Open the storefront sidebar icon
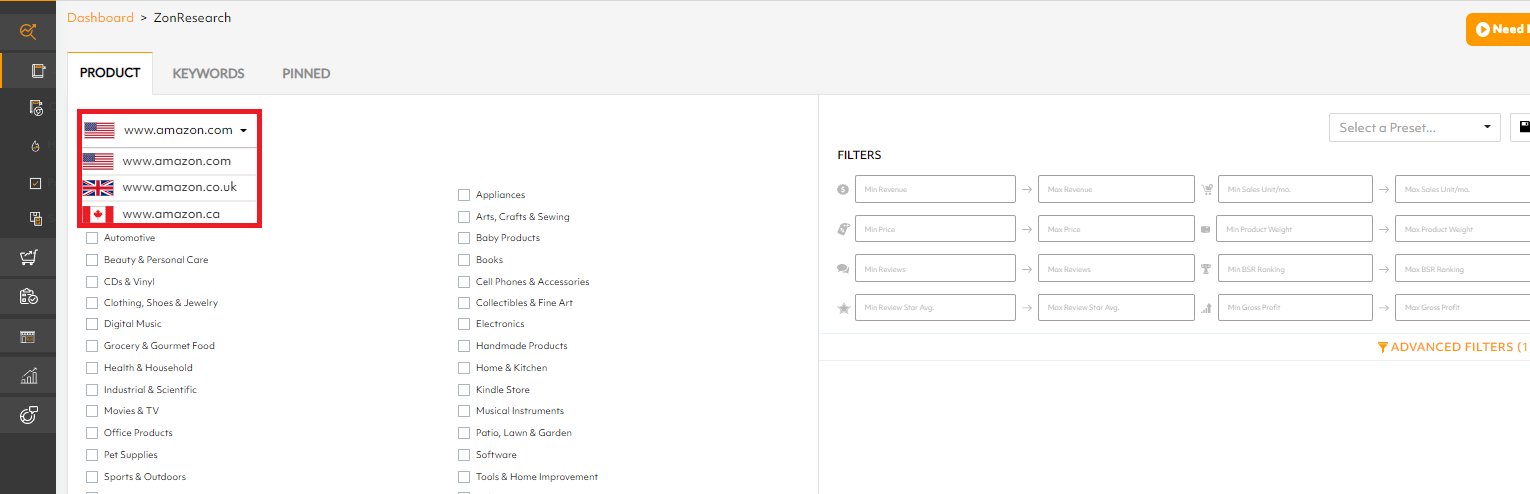 [x=28, y=337]
